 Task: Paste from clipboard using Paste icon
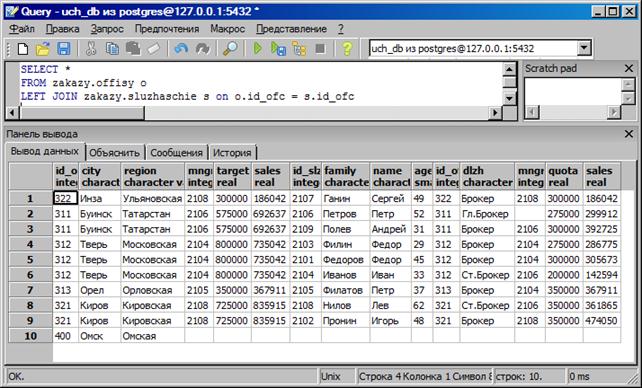point(133,49)
